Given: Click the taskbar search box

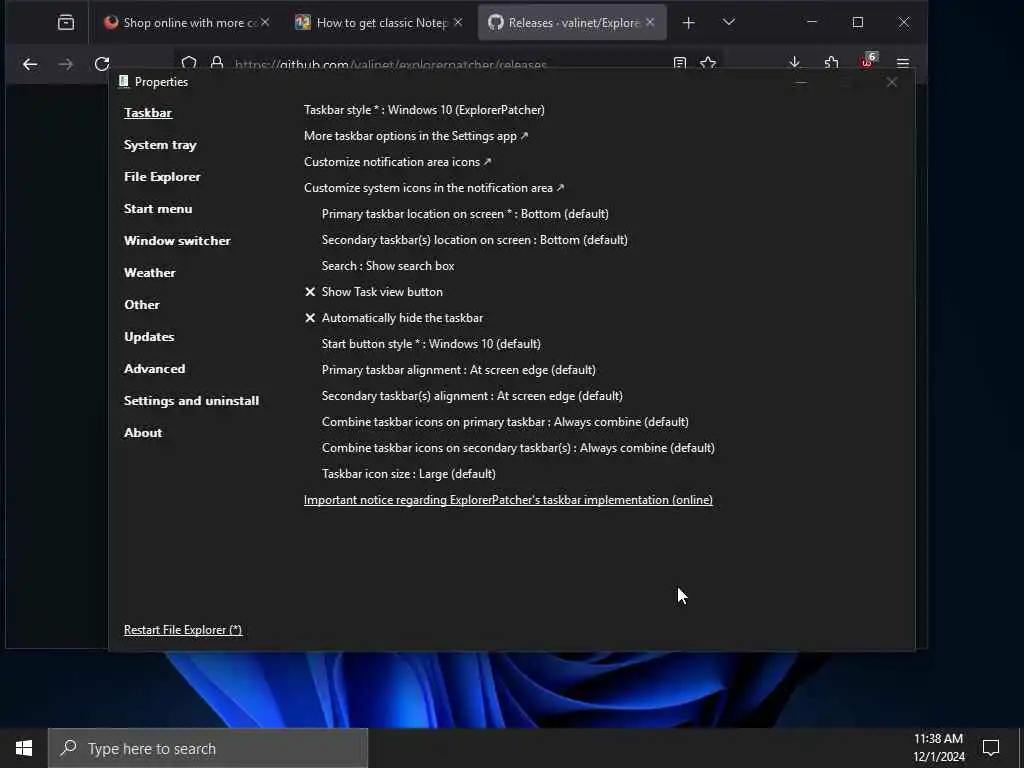Looking at the screenshot, I should (x=208, y=748).
